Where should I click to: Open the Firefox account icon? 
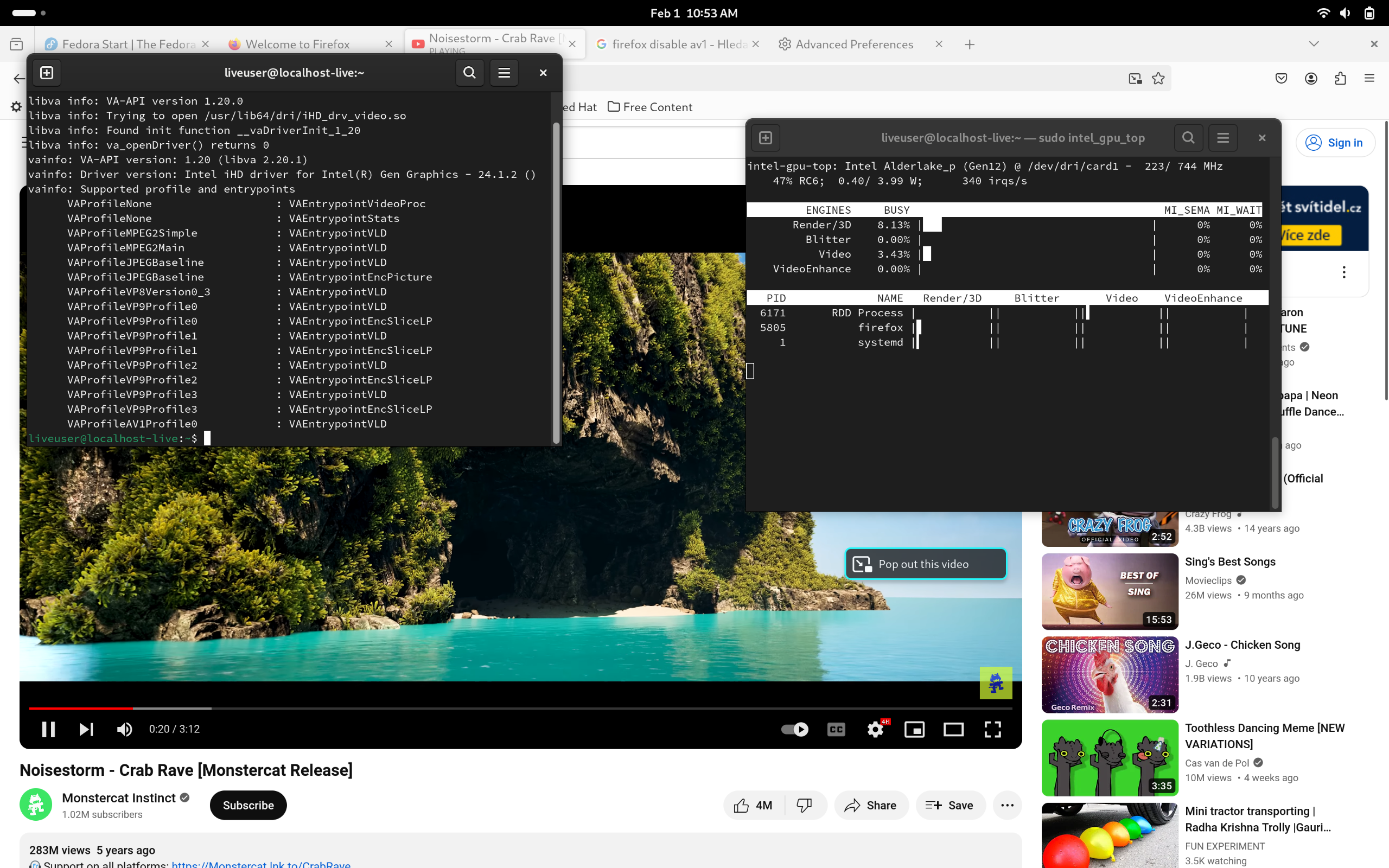tap(1311, 79)
